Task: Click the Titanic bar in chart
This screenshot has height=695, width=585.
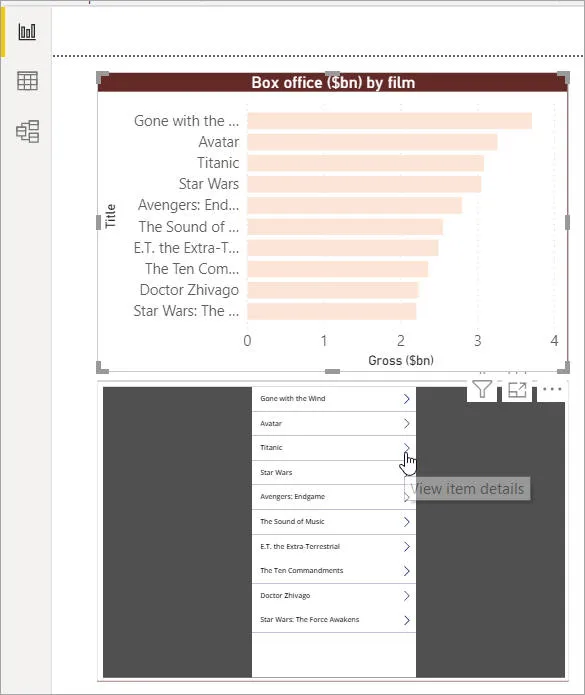Action: [x=366, y=163]
